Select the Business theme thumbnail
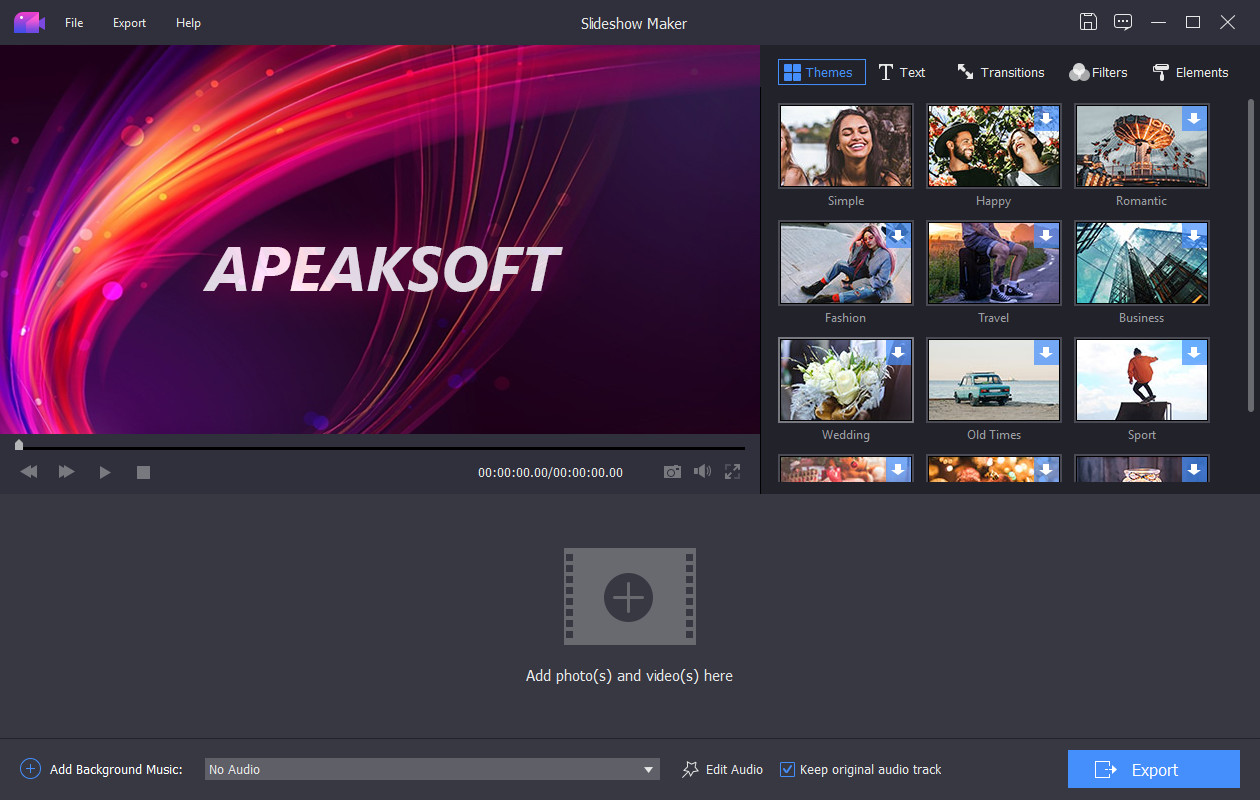1260x800 pixels. pyautogui.click(x=1141, y=263)
